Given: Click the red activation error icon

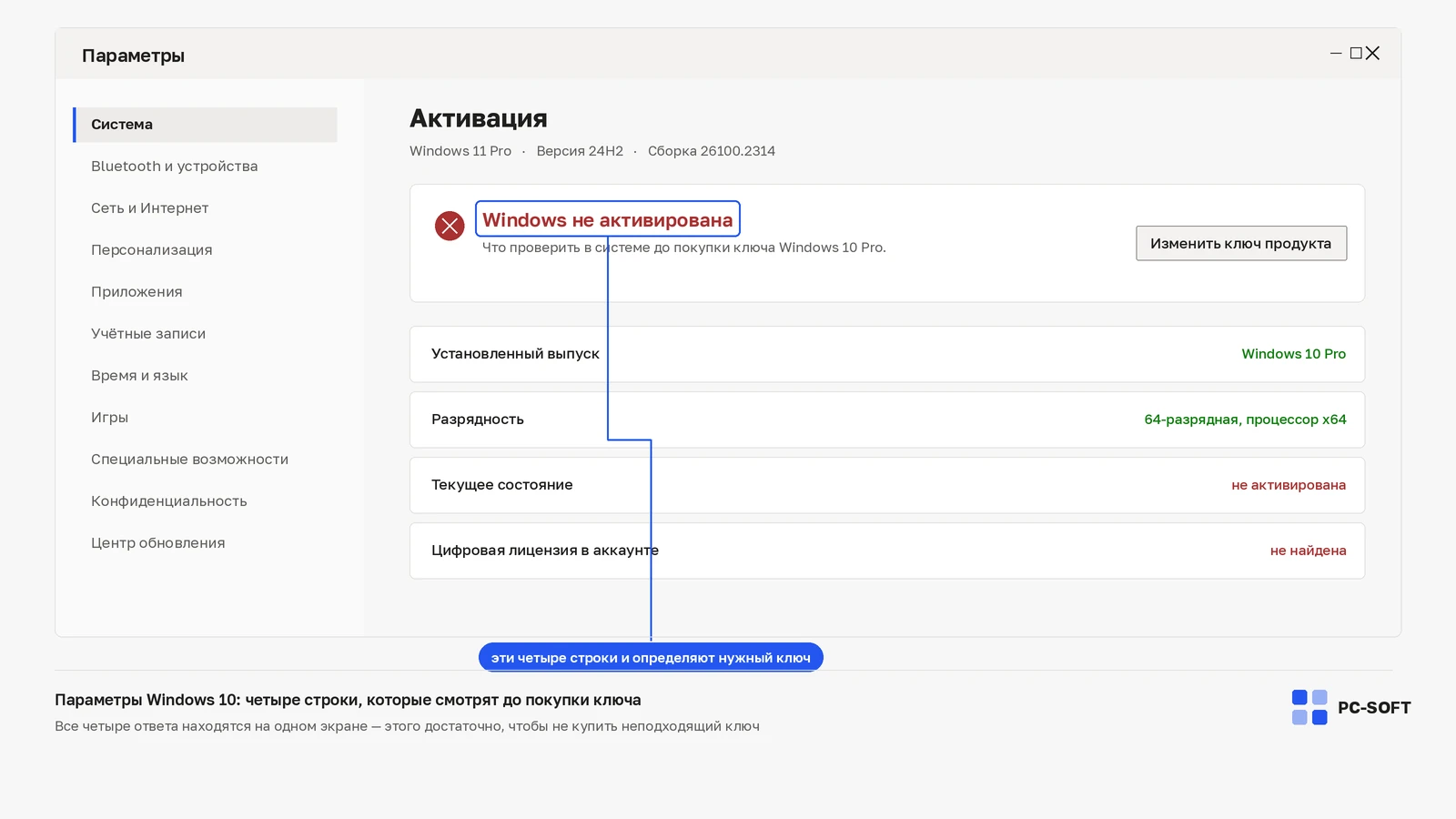Looking at the screenshot, I should [450, 226].
